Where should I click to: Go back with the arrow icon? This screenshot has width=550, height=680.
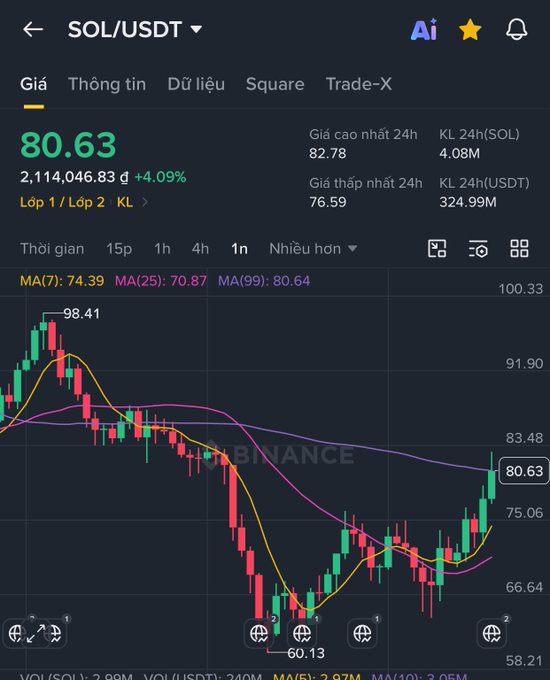(x=33, y=29)
